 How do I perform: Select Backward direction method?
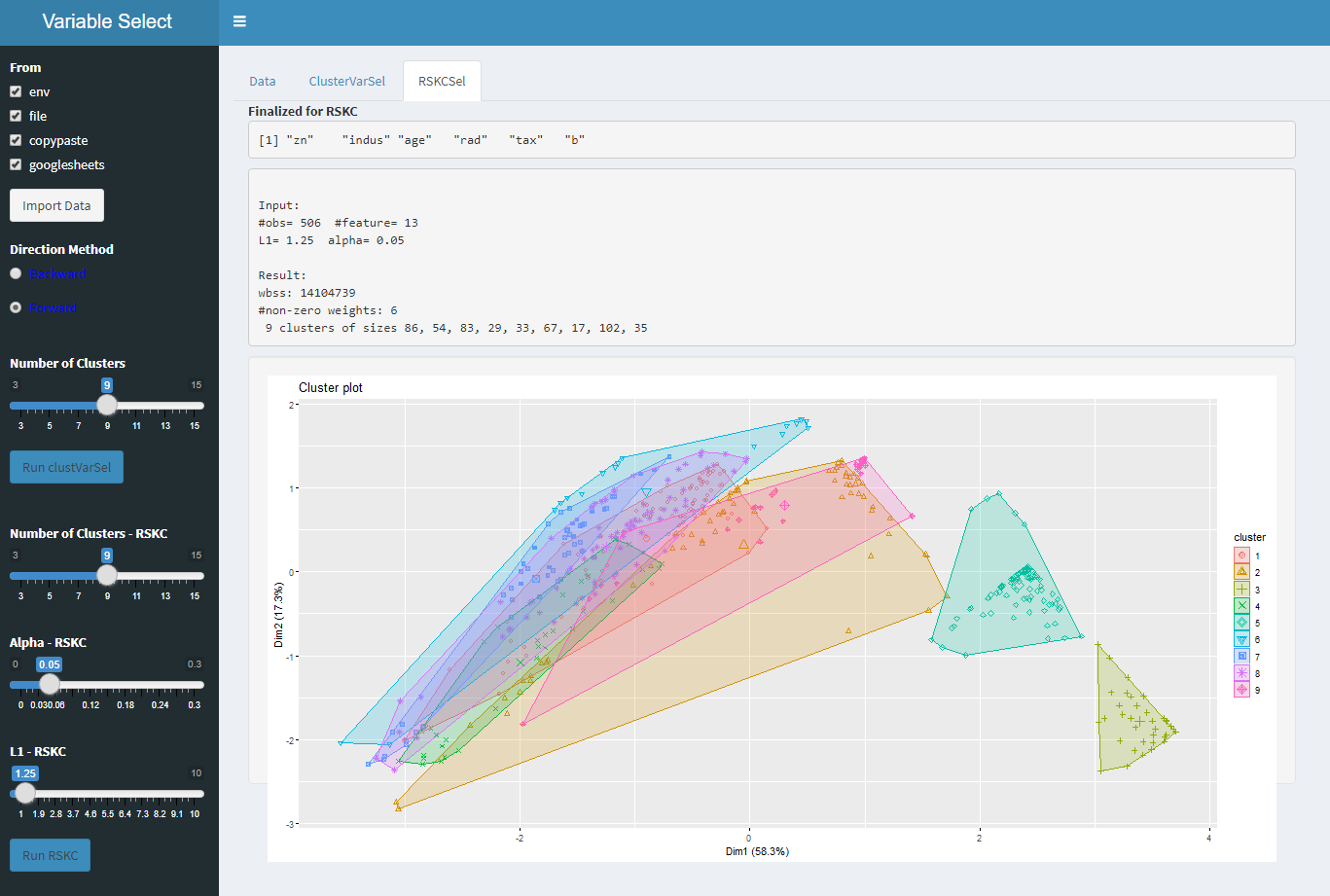(x=16, y=273)
